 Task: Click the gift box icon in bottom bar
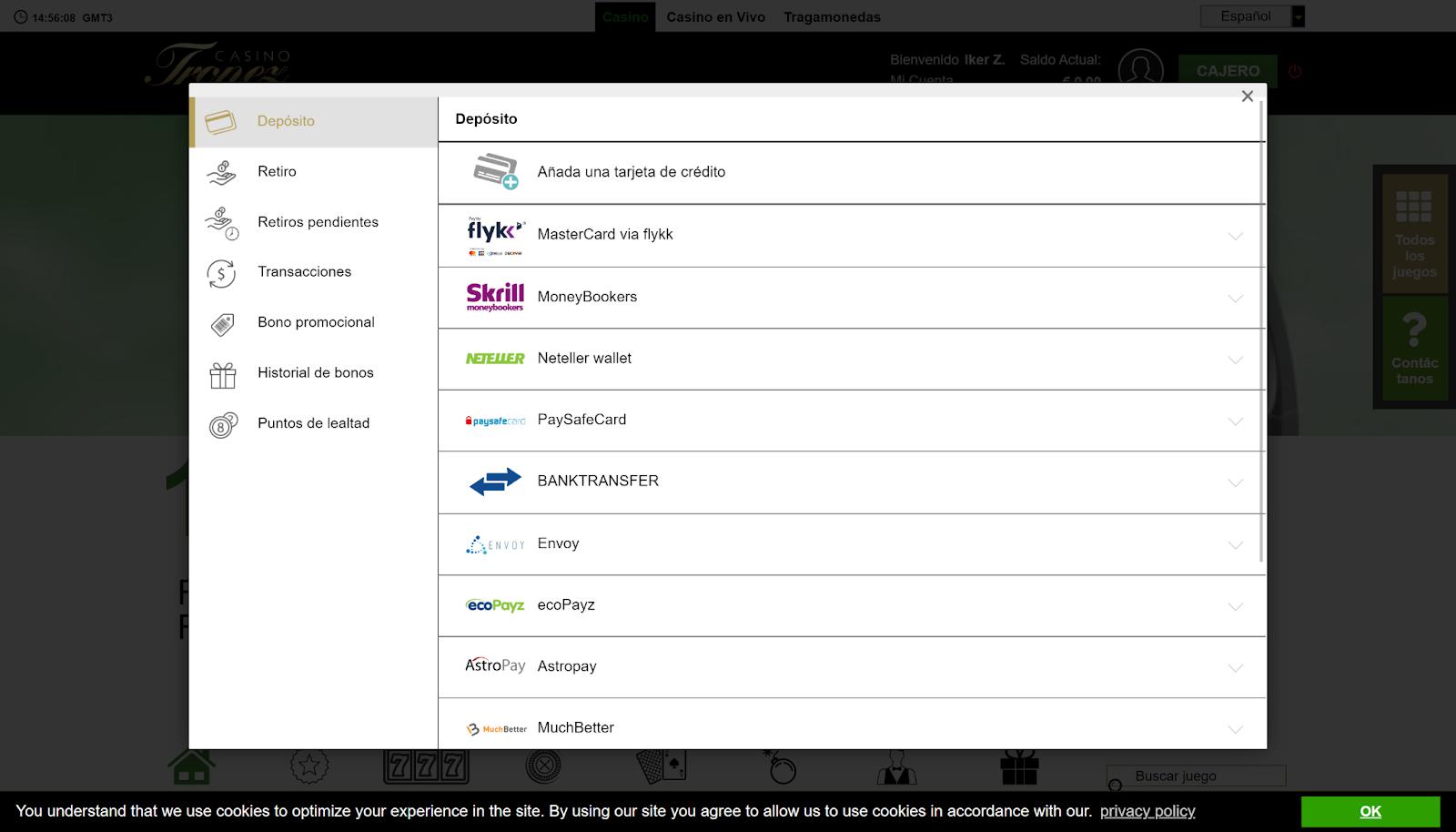point(1019,766)
